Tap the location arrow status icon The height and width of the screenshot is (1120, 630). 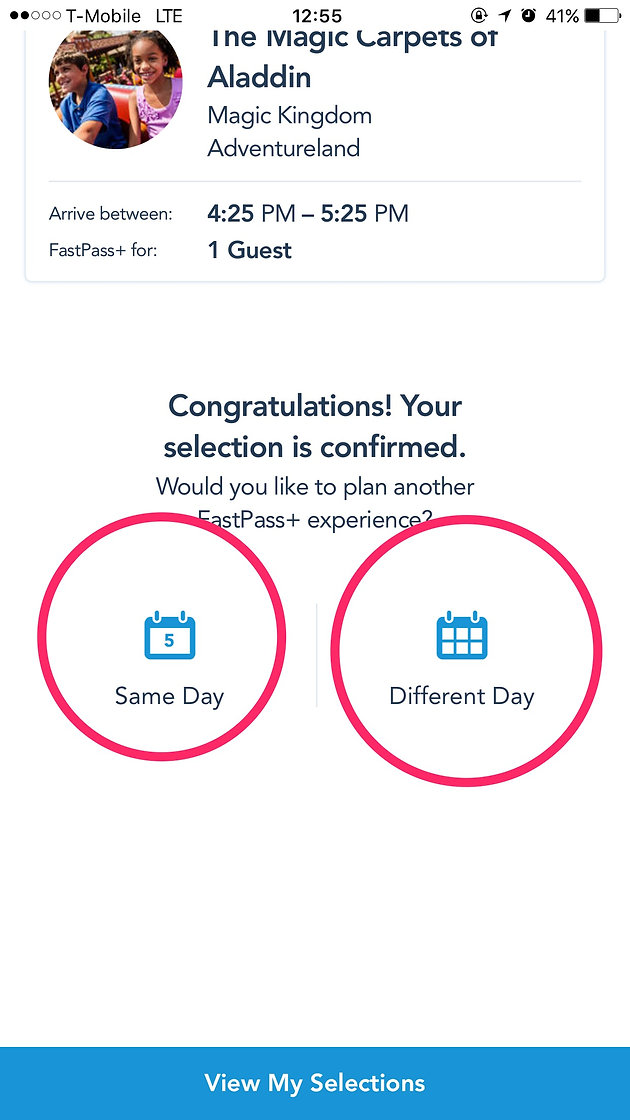pyautogui.click(x=505, y=15)
